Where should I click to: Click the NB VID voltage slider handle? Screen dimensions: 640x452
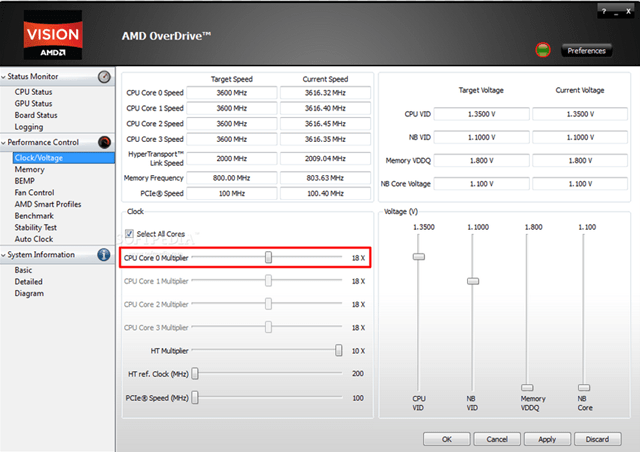[x=473, y=281]
